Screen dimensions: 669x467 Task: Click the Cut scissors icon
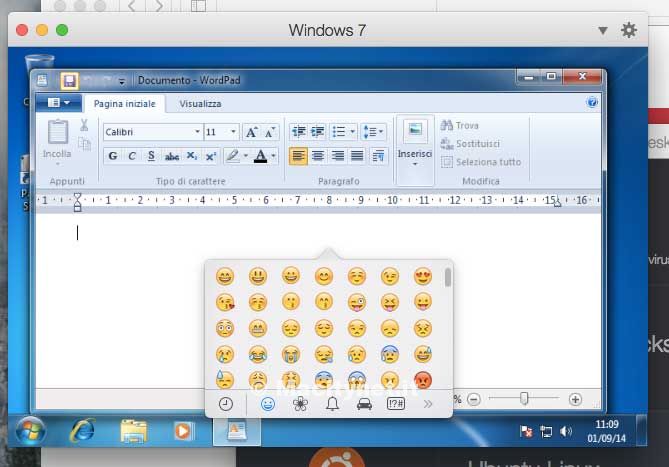point(84,125)
